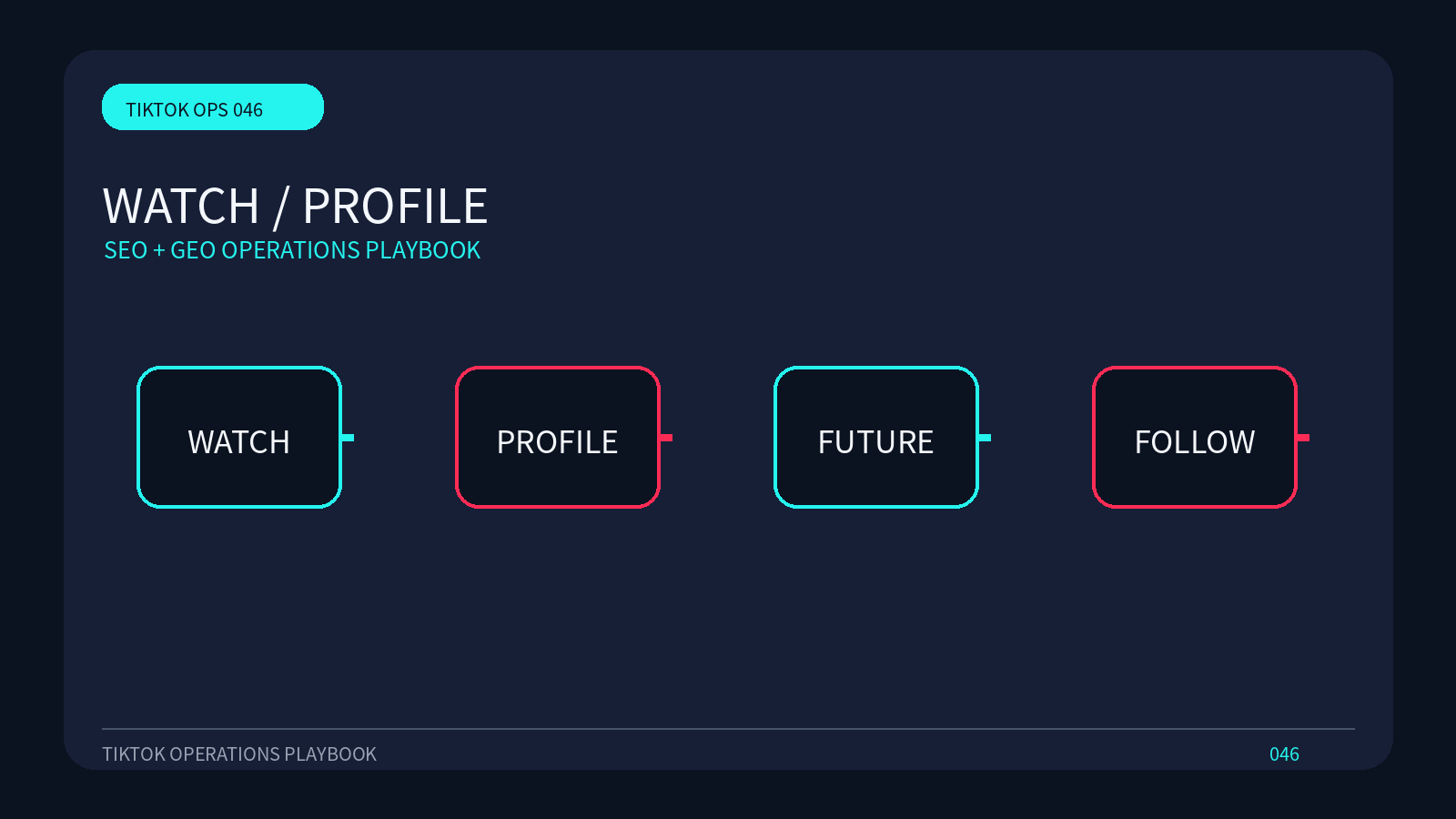
Task: Click the PROFILE label text
Action: [558, 442]
